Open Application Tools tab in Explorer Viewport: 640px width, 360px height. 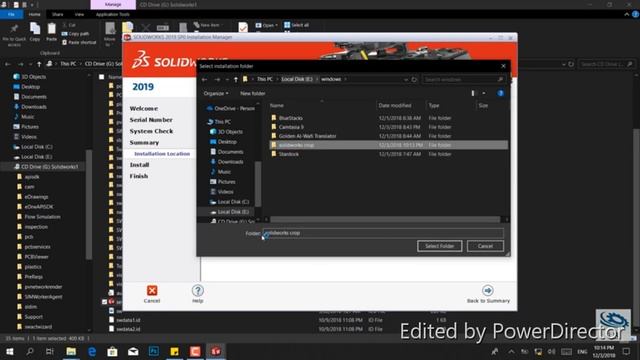point(113,14)
